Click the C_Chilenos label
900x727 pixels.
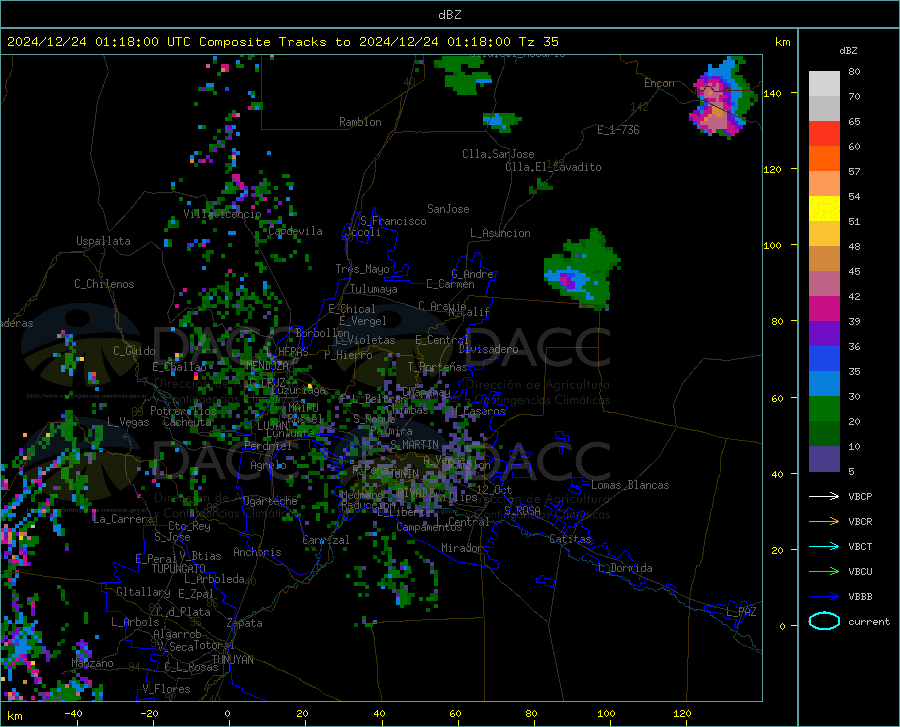coord(104,284)
